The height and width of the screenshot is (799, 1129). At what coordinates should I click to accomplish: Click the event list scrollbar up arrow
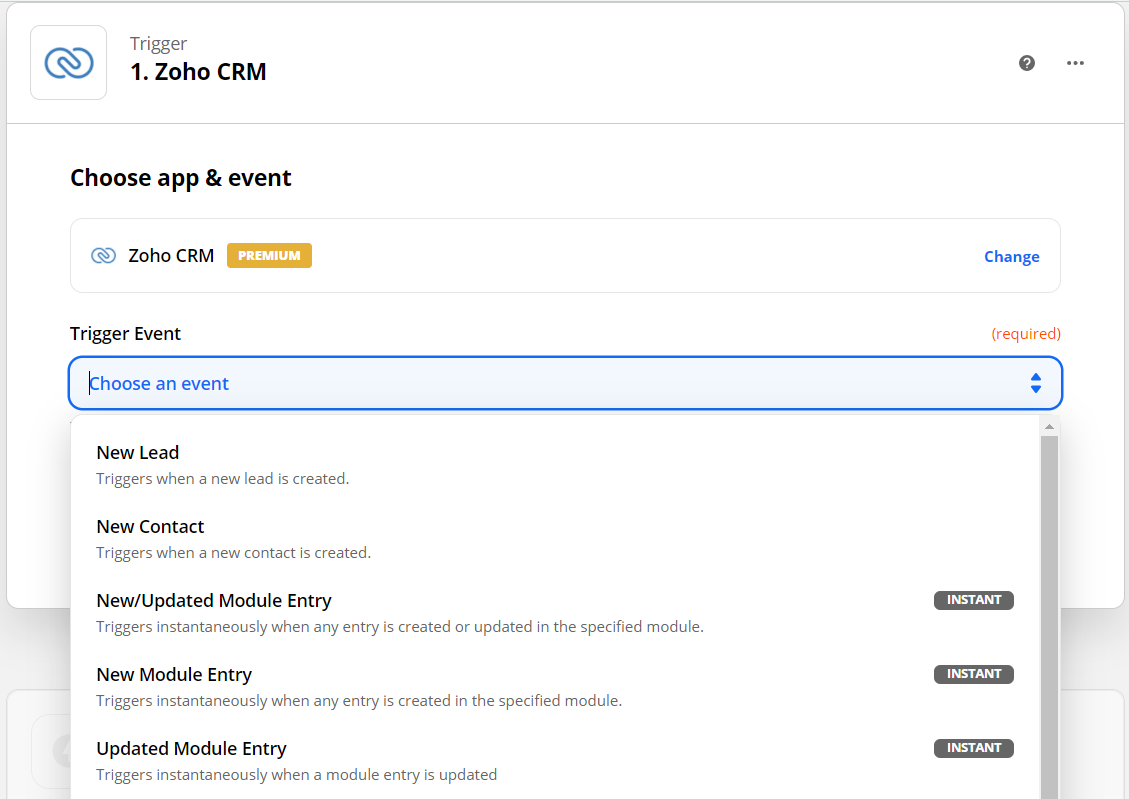1049,427
